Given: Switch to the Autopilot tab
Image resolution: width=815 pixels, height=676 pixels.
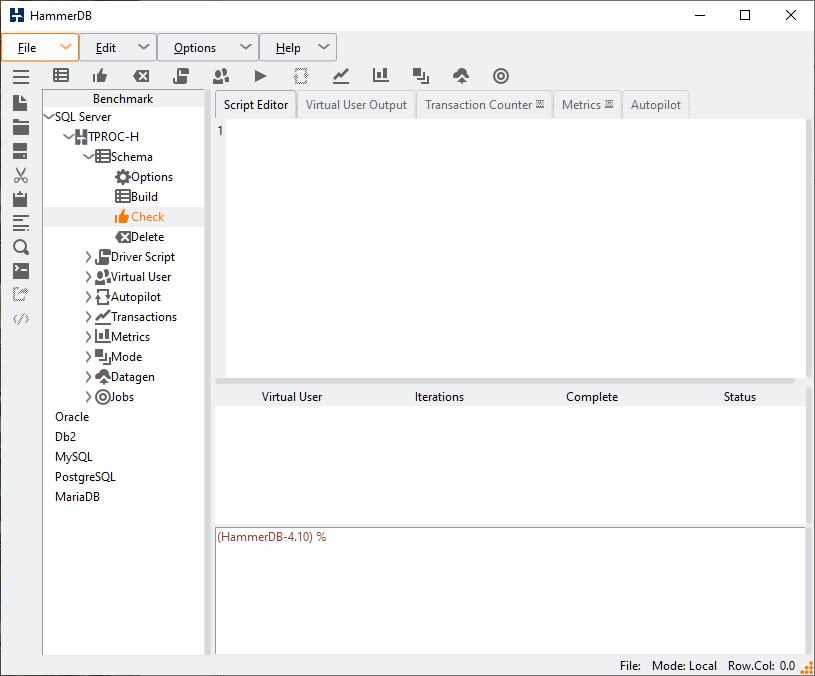Looking at the screenshot, I should [x=655, y=105].
